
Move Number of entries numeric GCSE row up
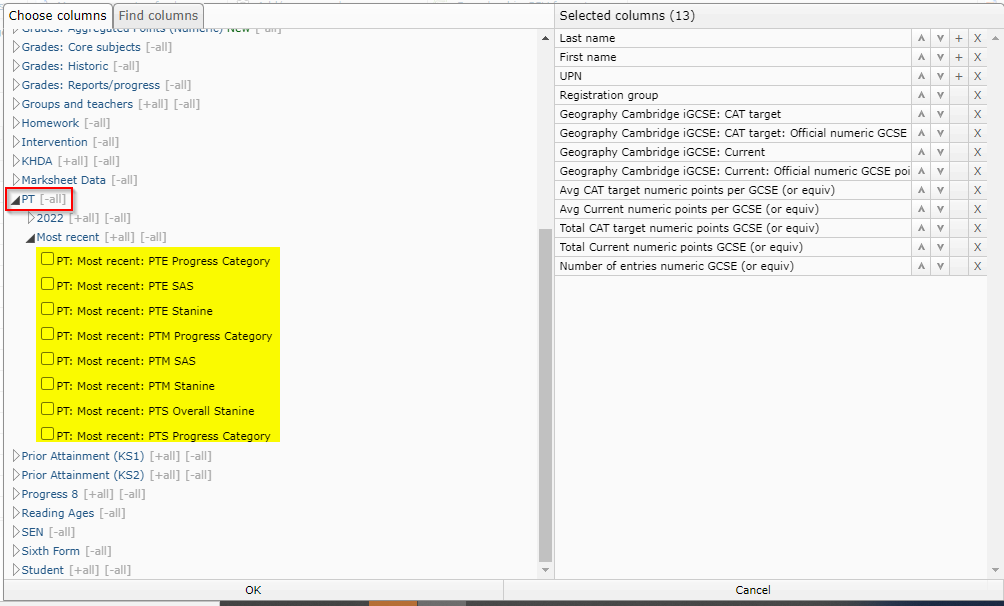point(921,266)
